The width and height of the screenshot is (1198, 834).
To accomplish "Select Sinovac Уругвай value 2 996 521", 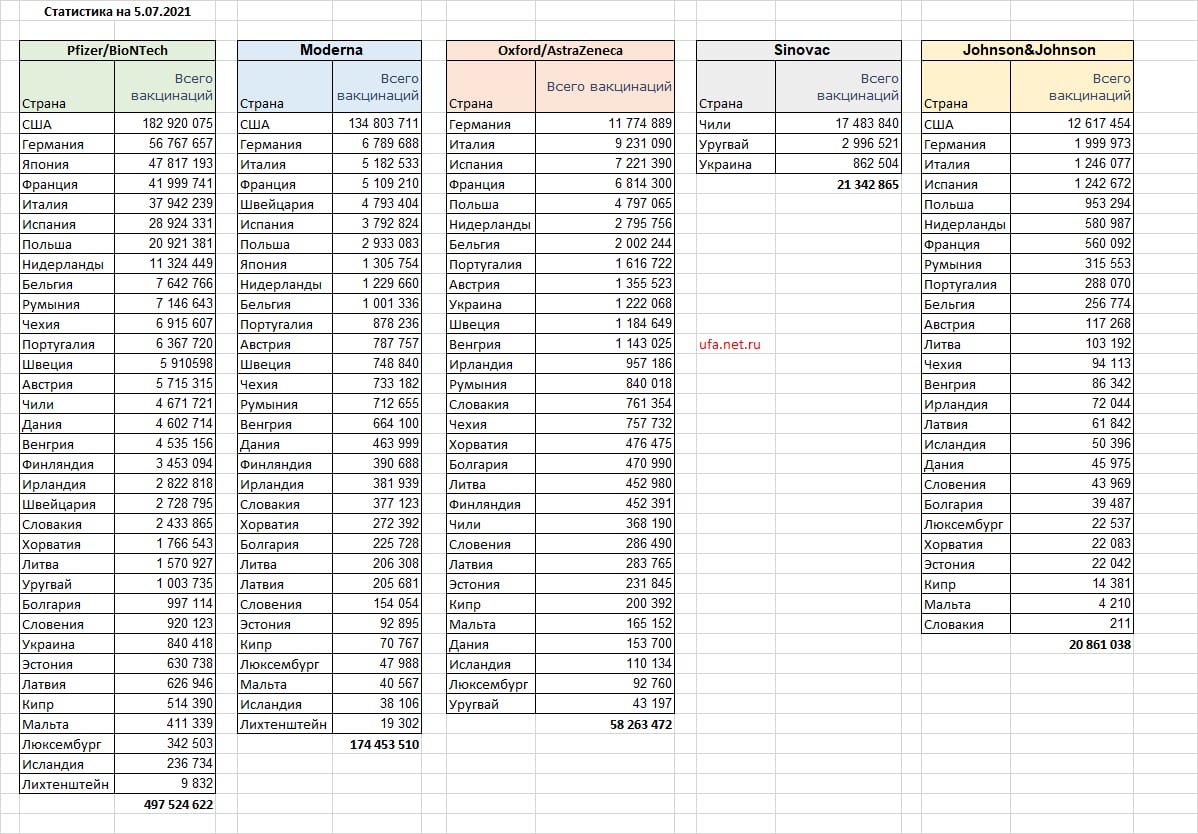I will 838,144.
